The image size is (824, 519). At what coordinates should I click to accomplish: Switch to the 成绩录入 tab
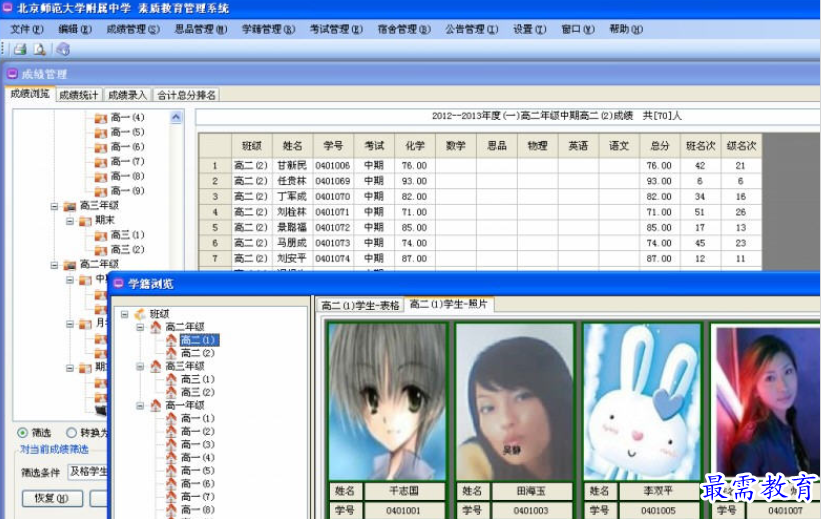[x=127, y=95]
